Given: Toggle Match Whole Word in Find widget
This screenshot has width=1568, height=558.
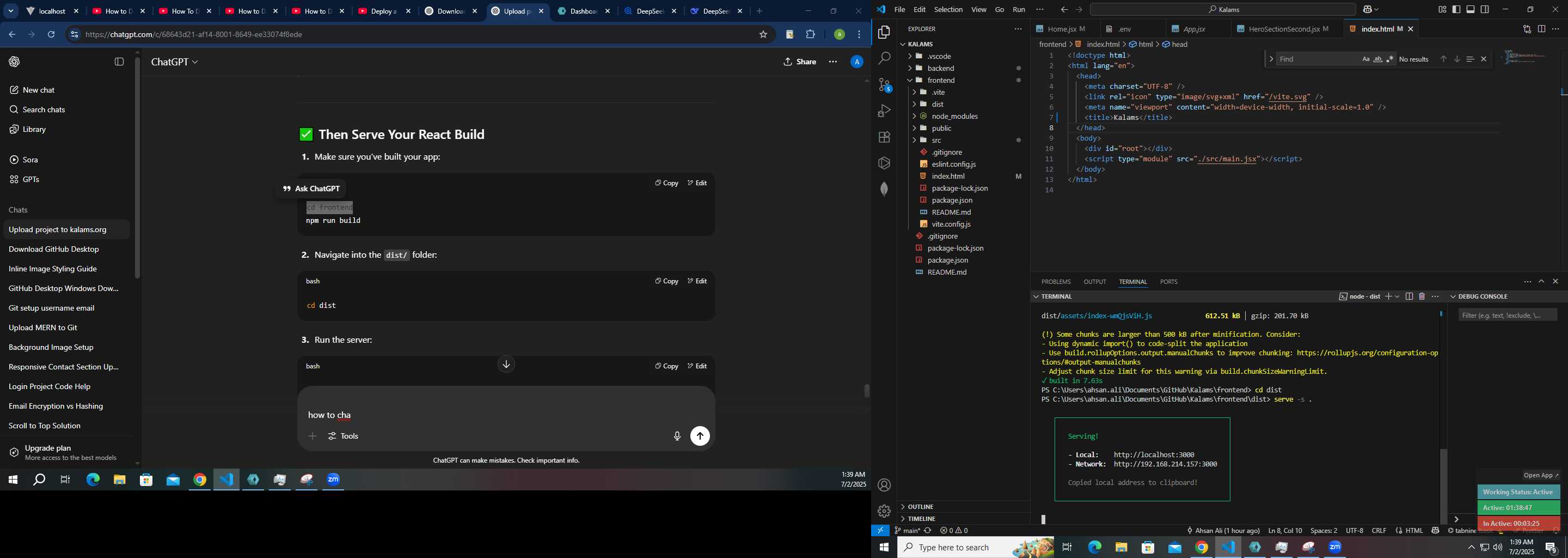Looking at the screenshot, I should click(1377, 59).
